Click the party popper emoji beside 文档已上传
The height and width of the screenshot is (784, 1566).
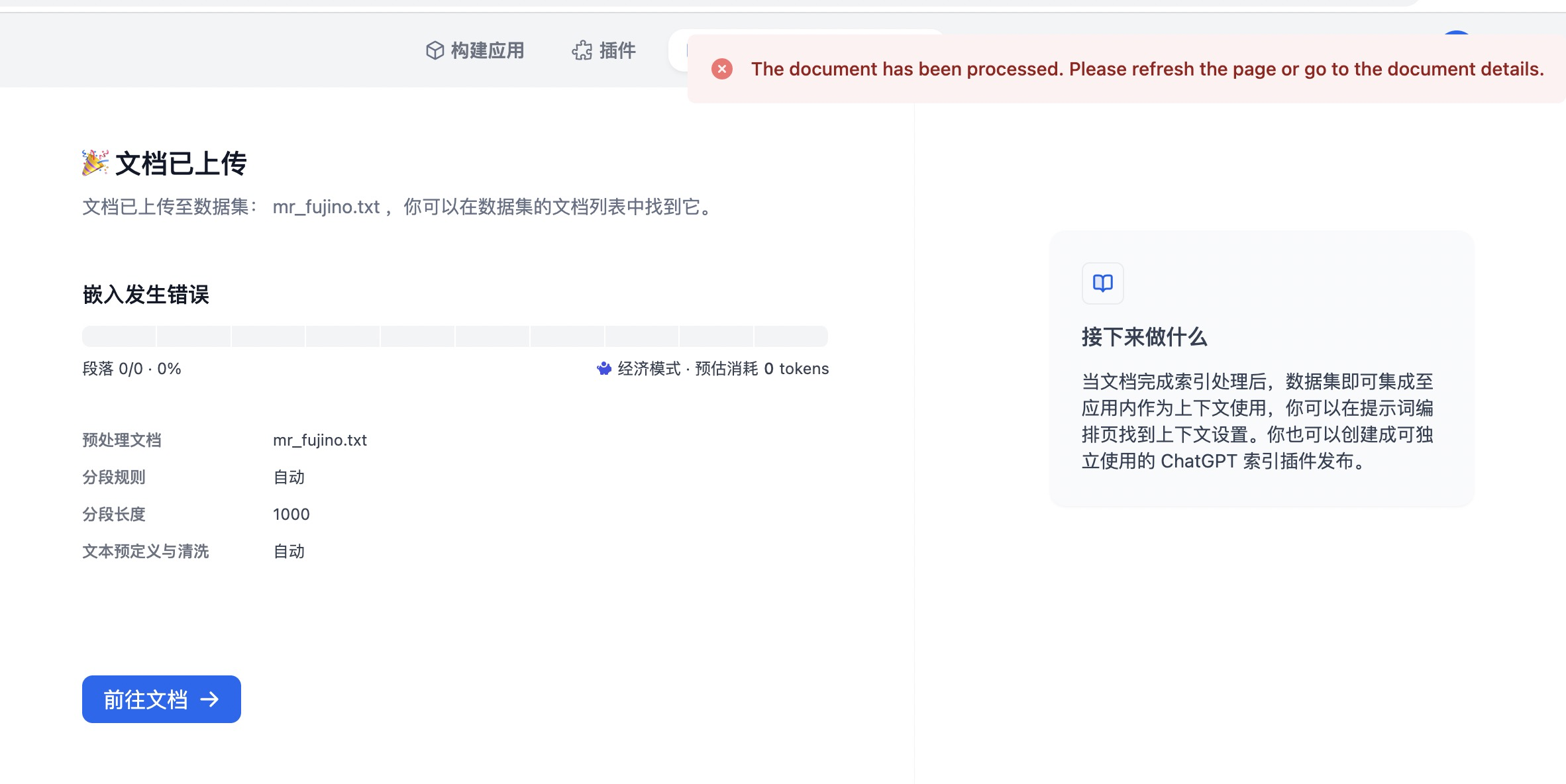point(95,164)
